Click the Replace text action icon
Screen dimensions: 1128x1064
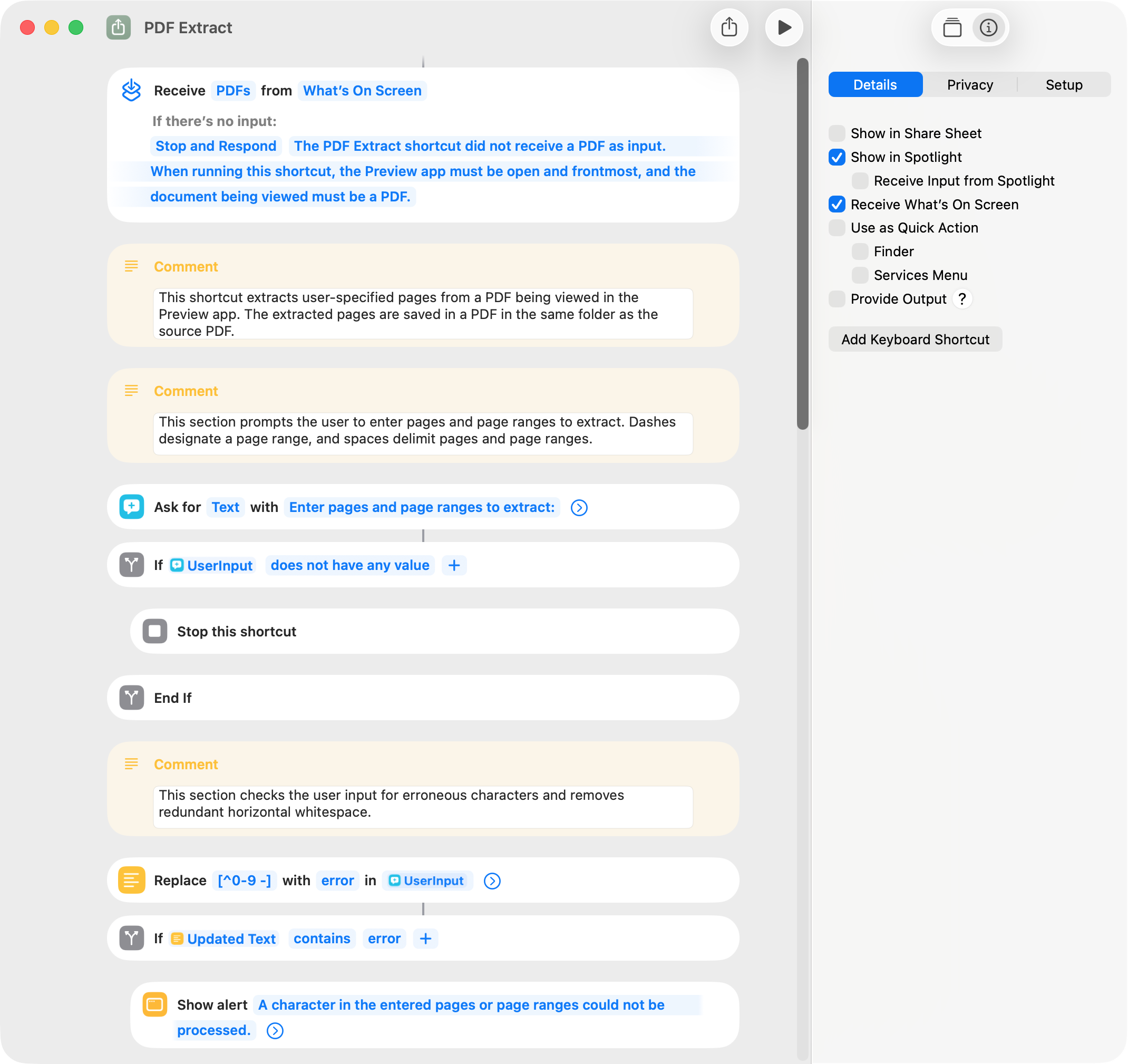(132, 880)
